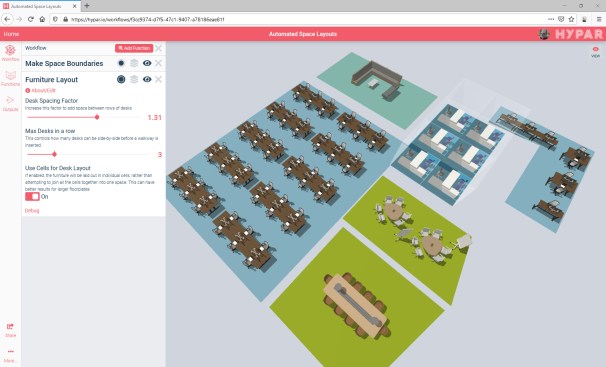Click the Pocket save icon
This screenshot has width=606, height=367.
[x=561, y=19]
